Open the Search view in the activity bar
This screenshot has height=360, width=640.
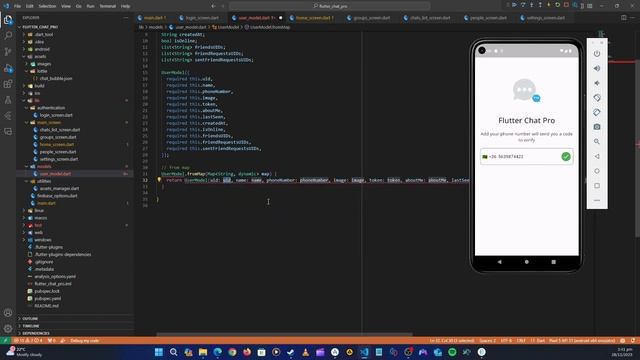pos(8,36)
